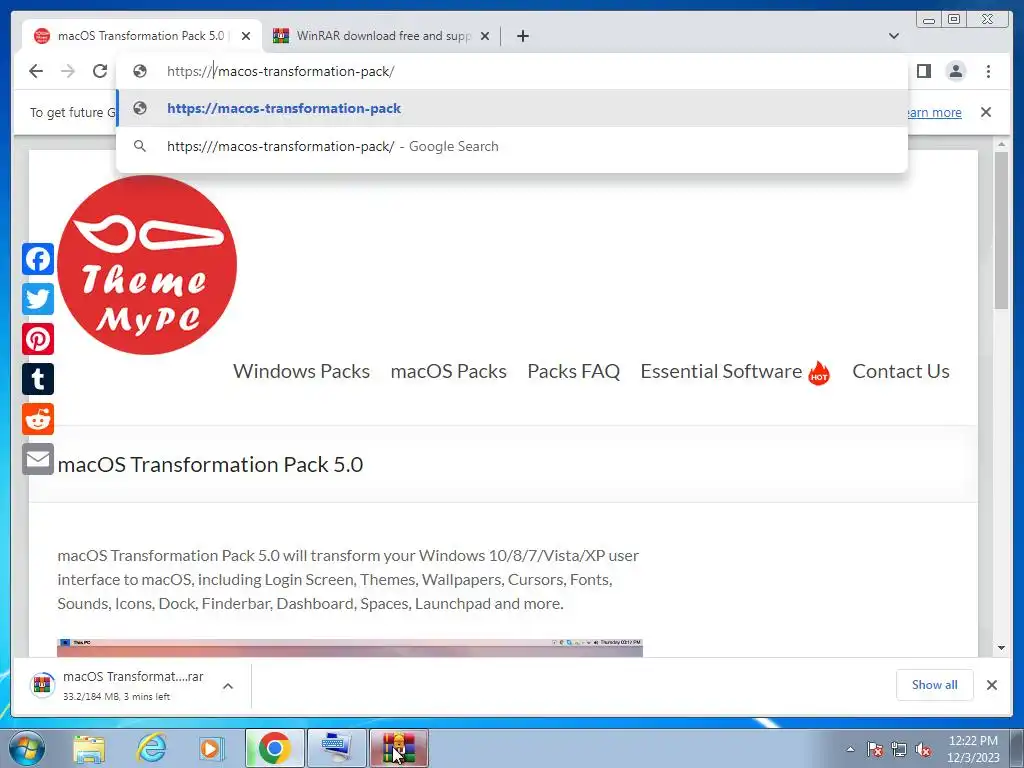
Task: Share page on Tumblr
Action: tap(38, 379)
